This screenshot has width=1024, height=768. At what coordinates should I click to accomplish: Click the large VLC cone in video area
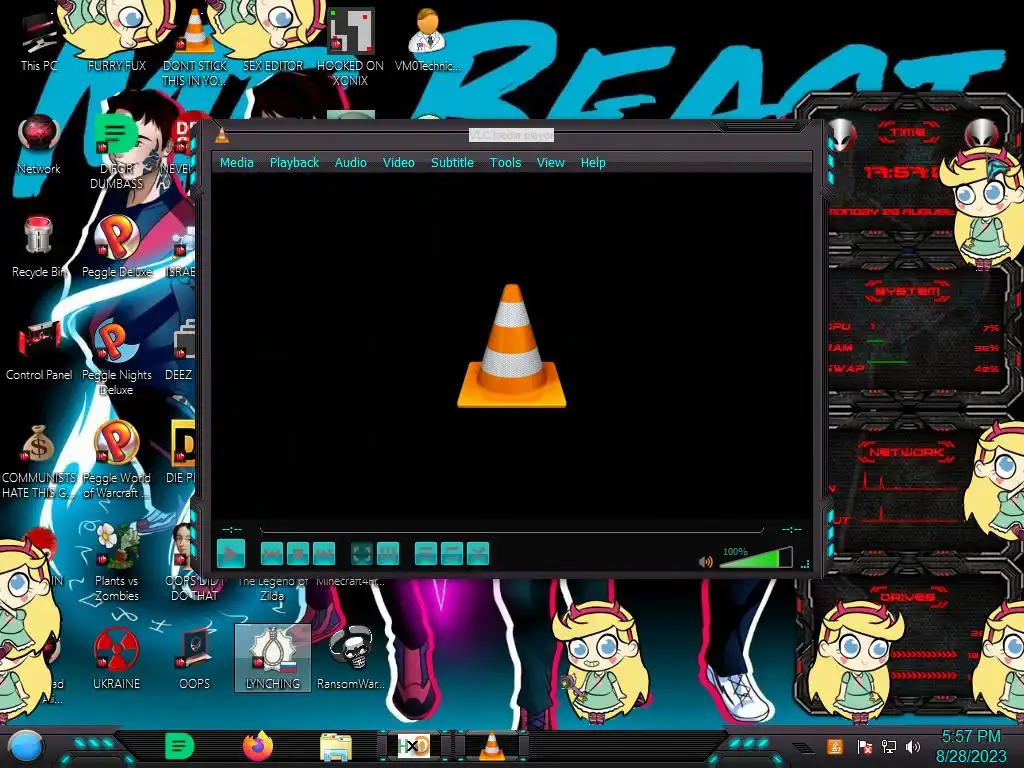[511, 346]
